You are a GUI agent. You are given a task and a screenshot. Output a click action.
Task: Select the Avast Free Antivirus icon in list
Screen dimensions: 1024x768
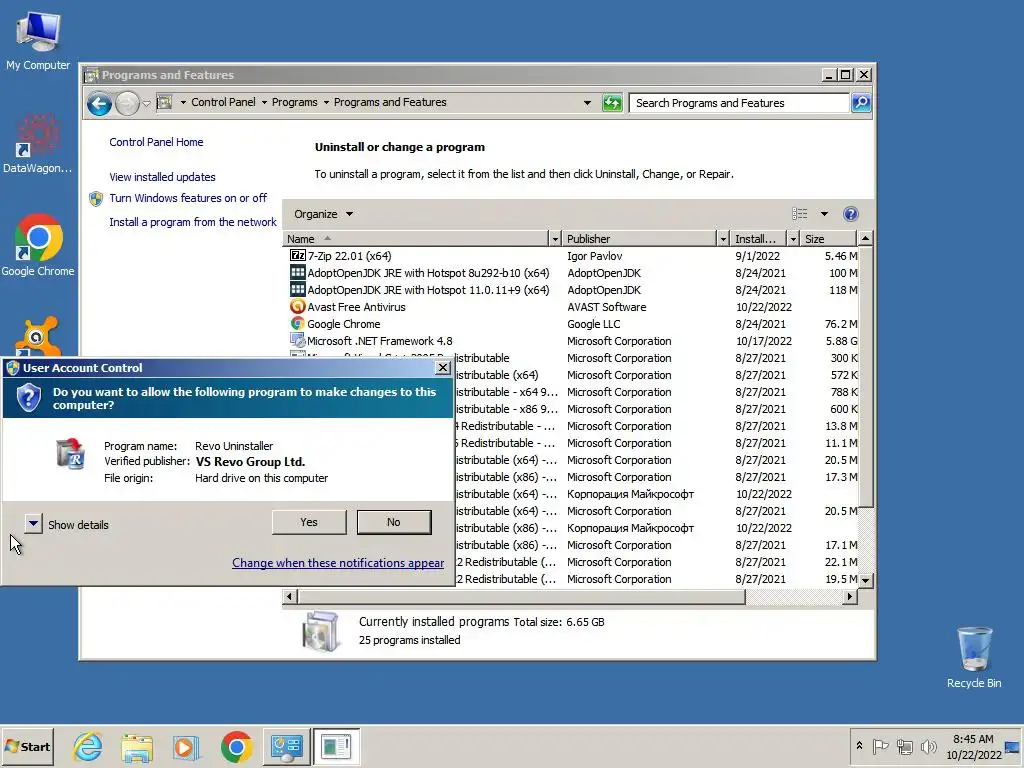(297, 306)
